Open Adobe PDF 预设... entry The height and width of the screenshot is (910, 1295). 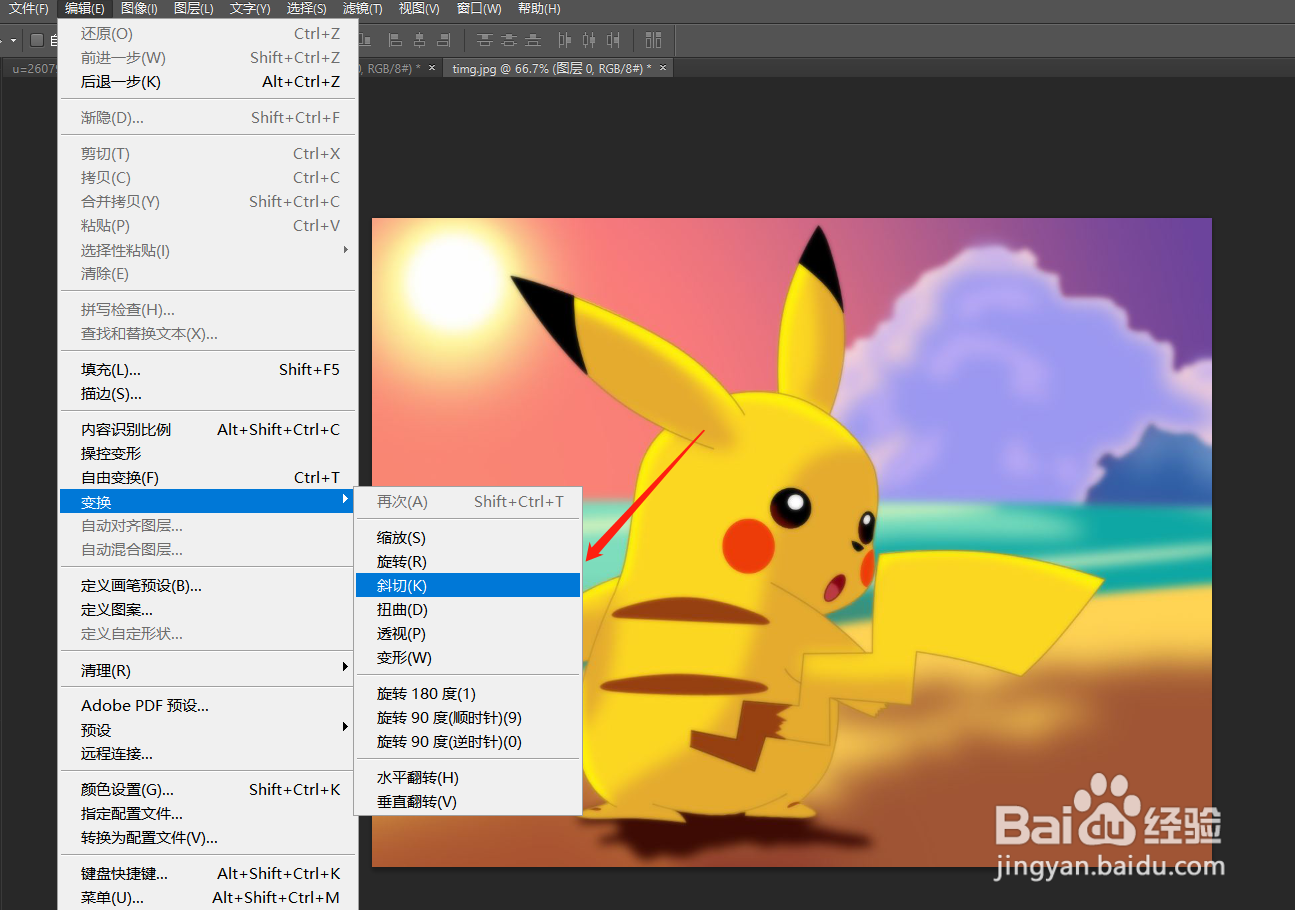tap(207, 706)
